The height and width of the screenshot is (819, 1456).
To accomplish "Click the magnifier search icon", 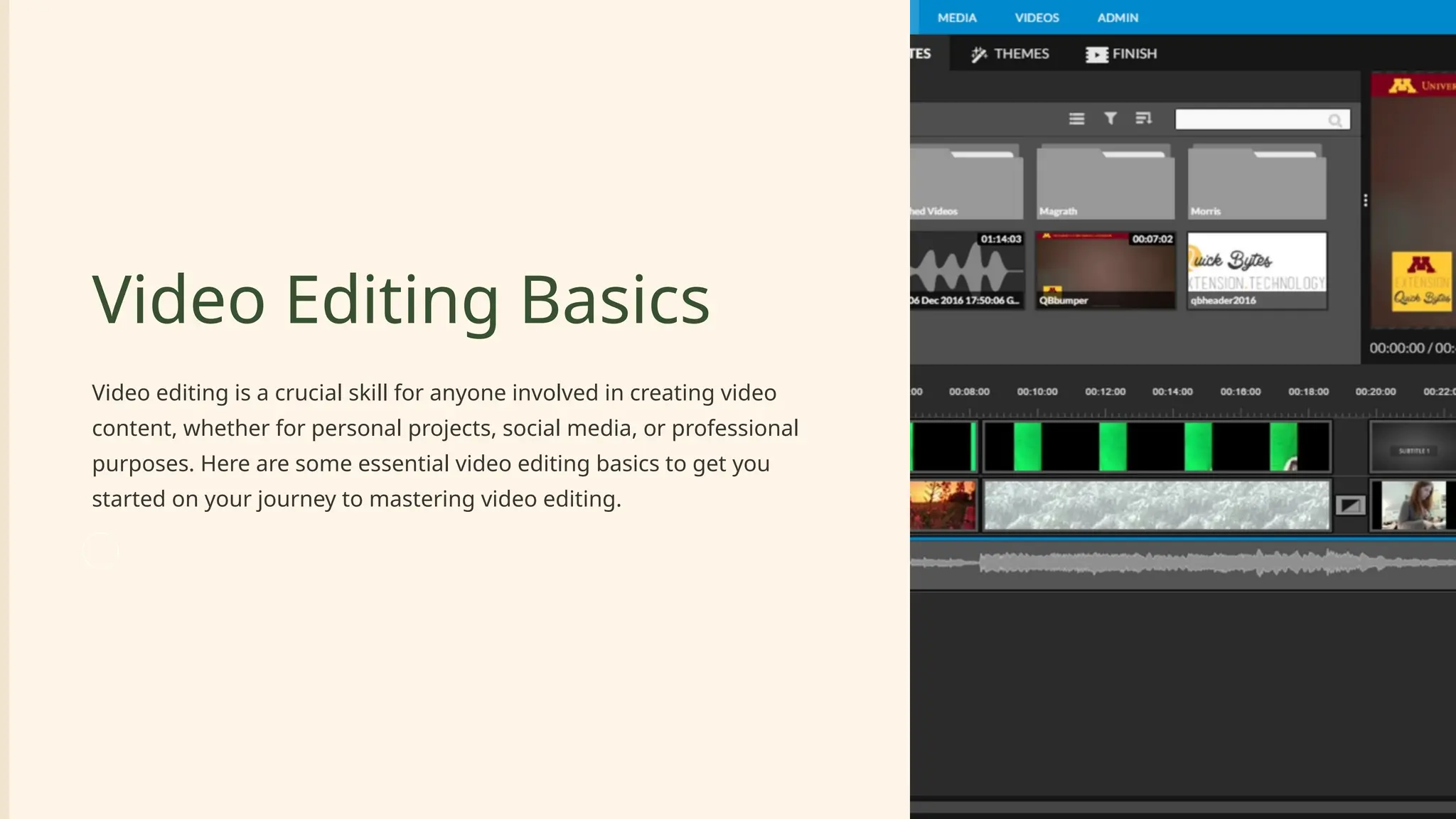I will click(1335, 120).
